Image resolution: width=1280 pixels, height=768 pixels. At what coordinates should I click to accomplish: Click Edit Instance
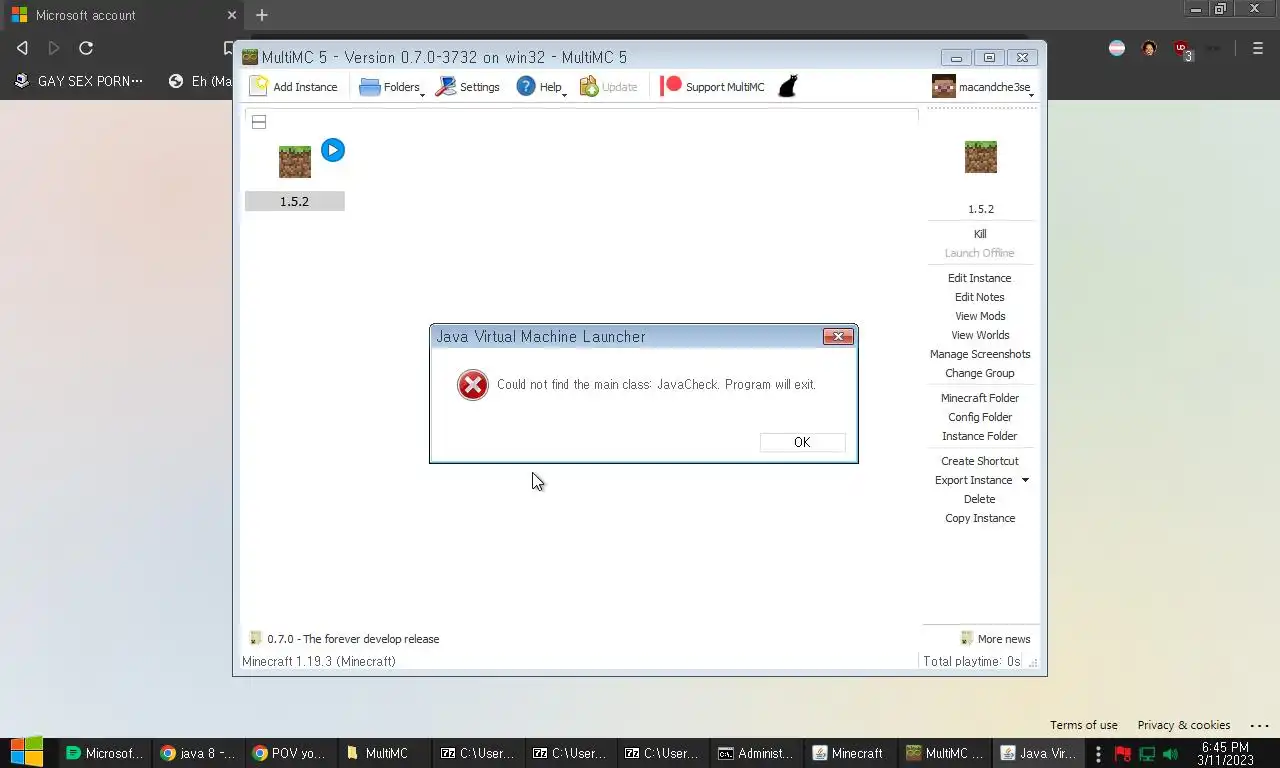point(980,278)
